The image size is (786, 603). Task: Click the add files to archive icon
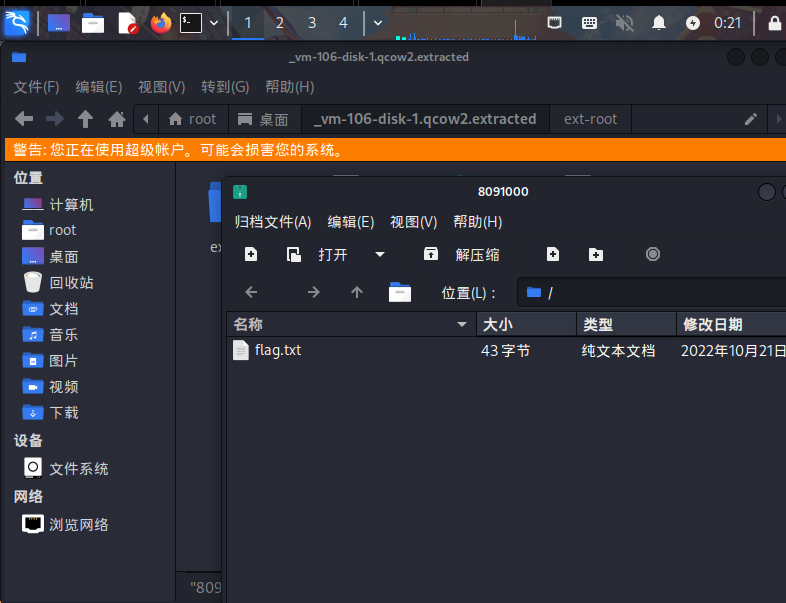point(552,254)
